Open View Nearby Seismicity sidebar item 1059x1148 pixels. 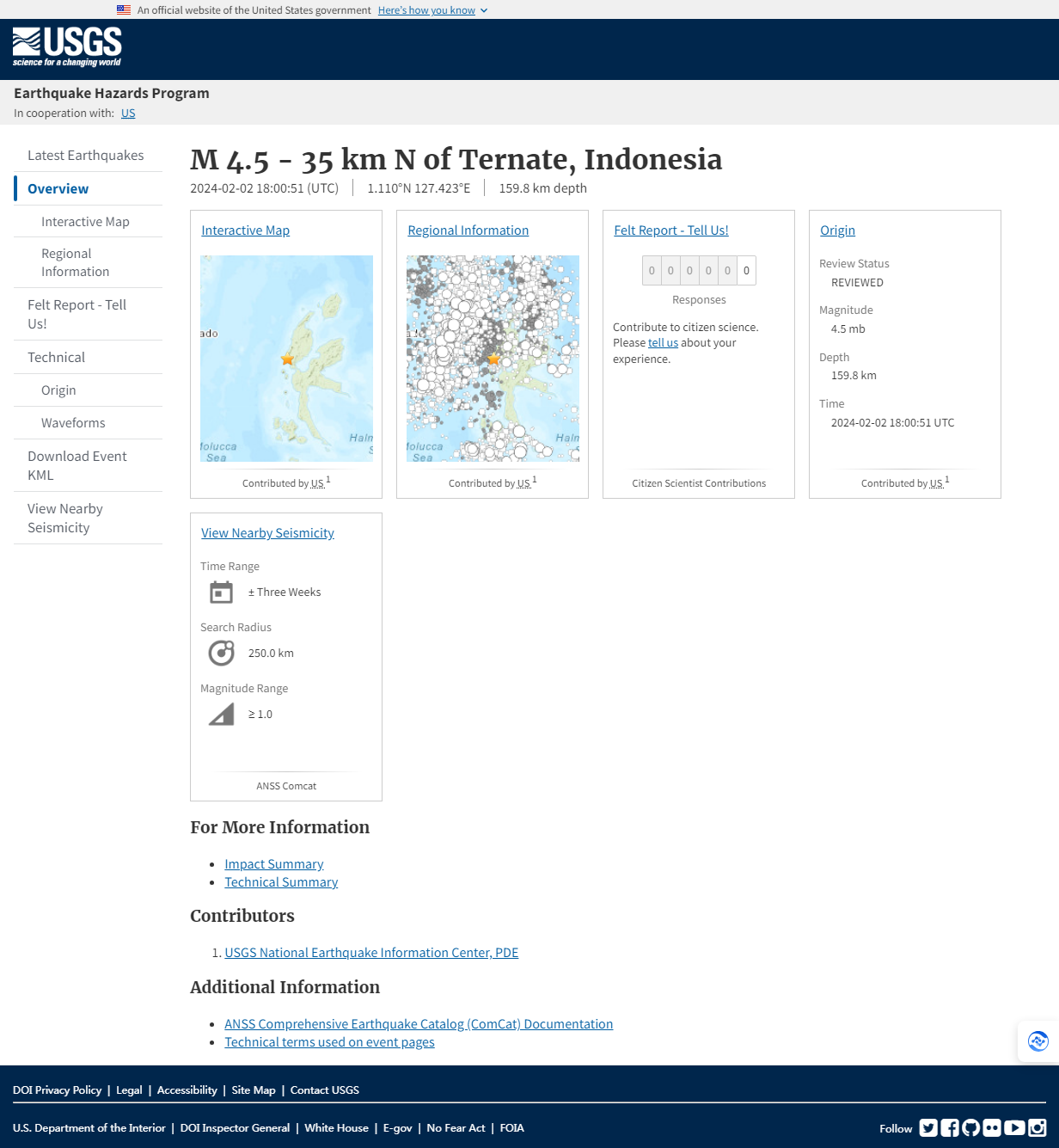(x=88, y=518)
